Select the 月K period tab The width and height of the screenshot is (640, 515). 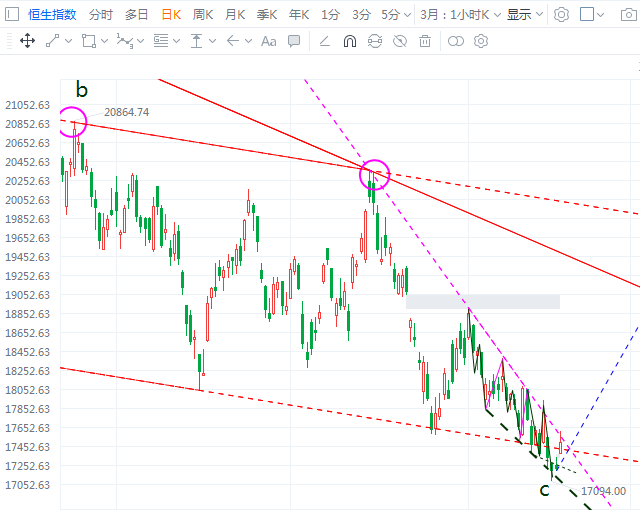point(235,15)
